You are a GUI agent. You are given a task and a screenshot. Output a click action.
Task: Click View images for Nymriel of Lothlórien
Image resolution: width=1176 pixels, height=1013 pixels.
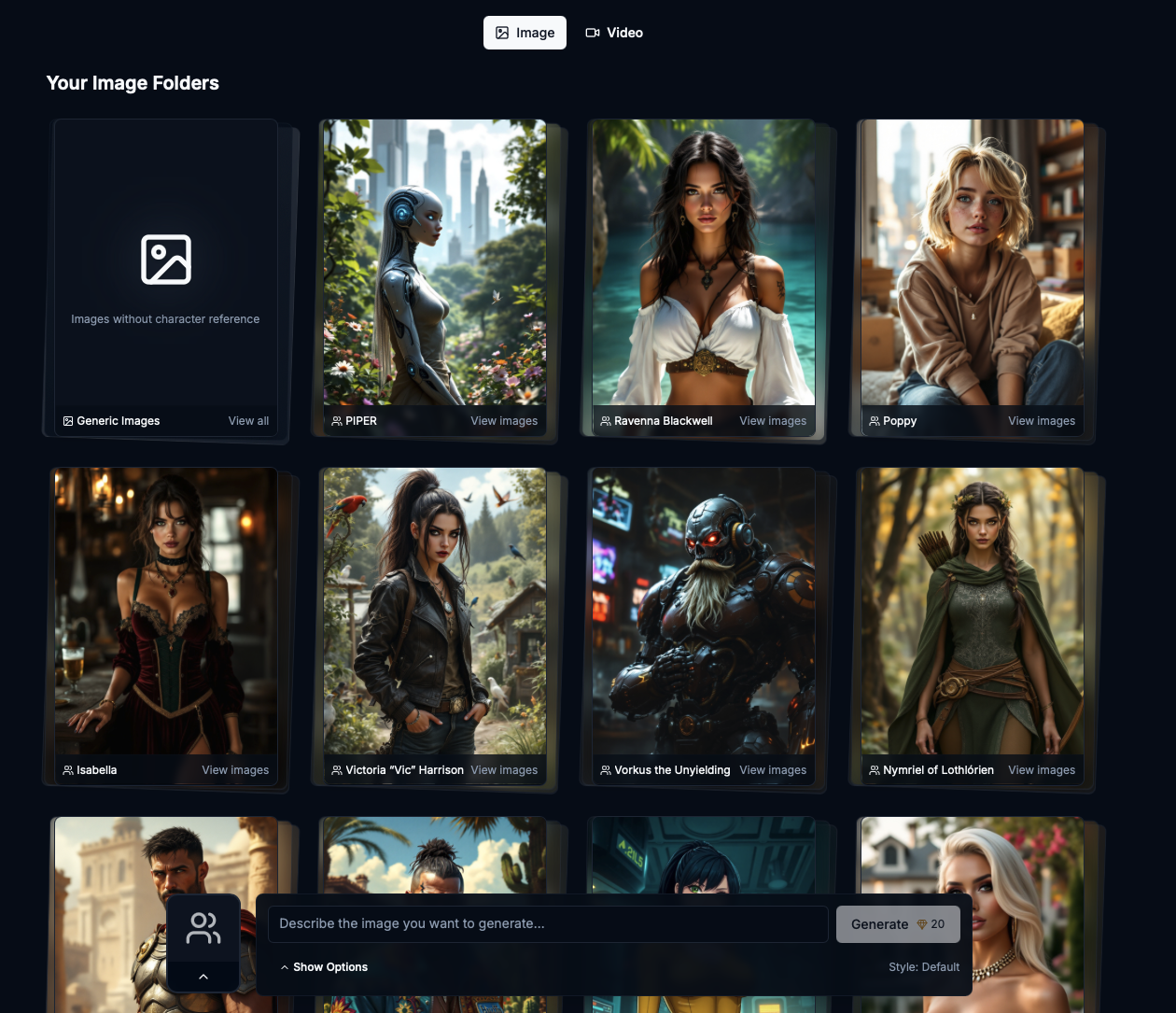(x=1042, y=770)
